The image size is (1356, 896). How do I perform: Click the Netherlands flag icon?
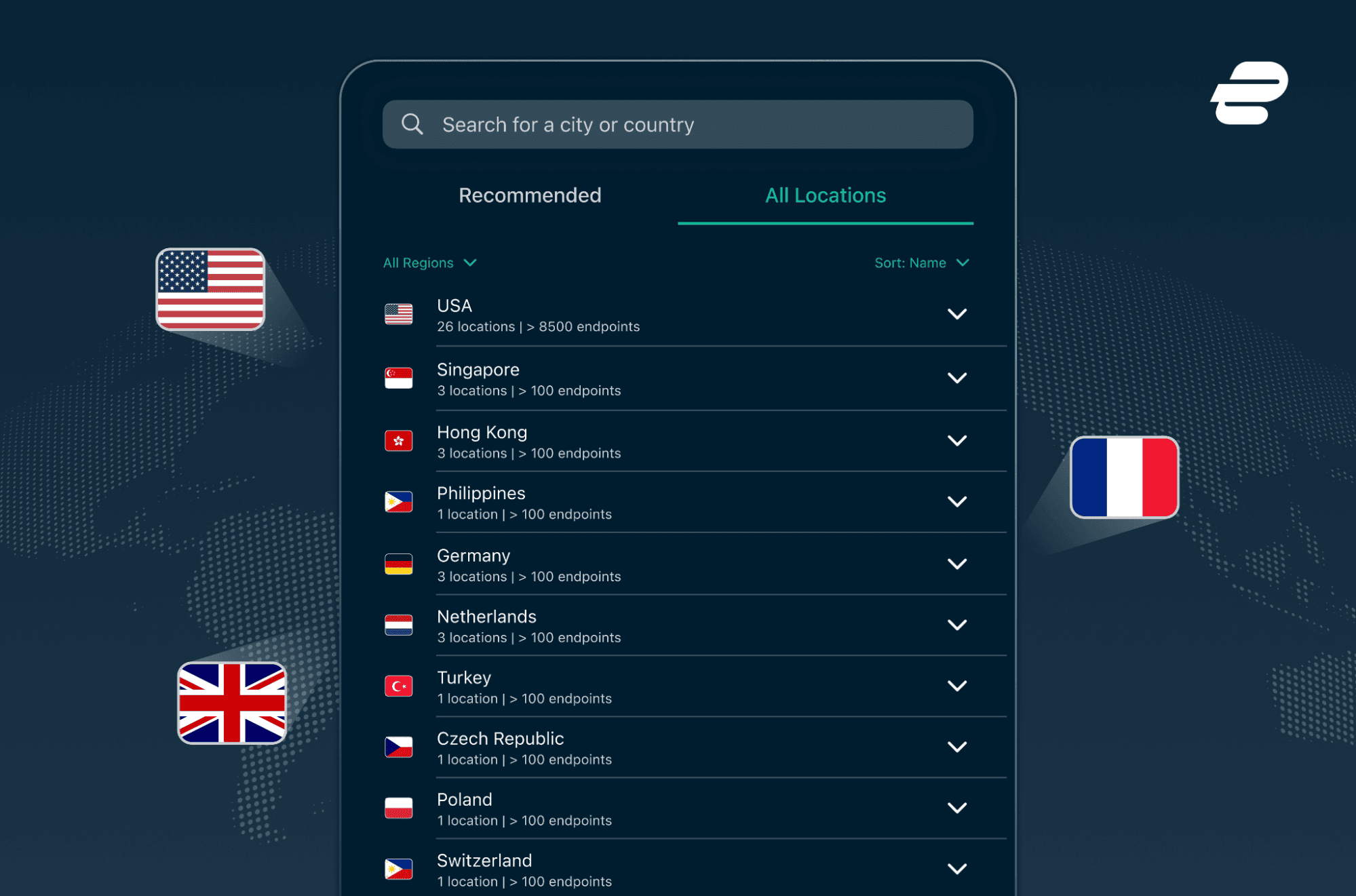click(x=398, y=625)
